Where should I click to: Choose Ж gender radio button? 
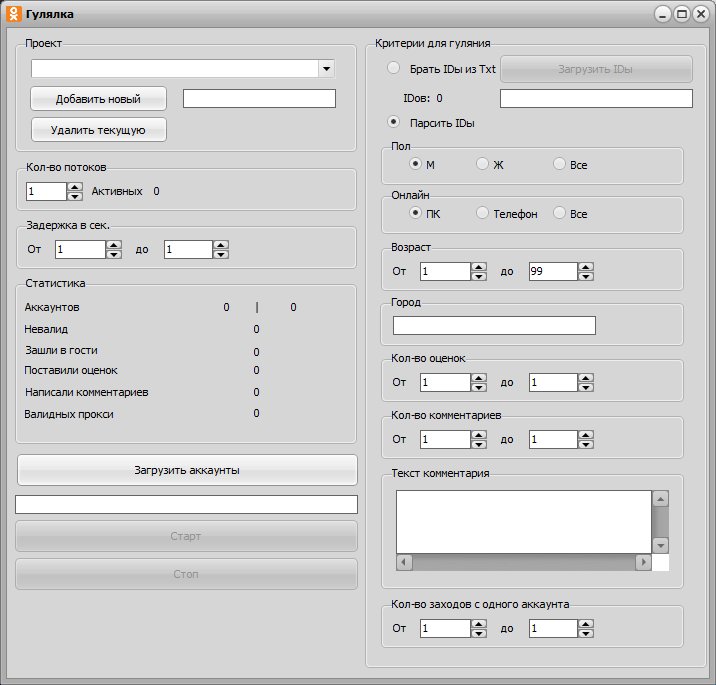[483, 164]
